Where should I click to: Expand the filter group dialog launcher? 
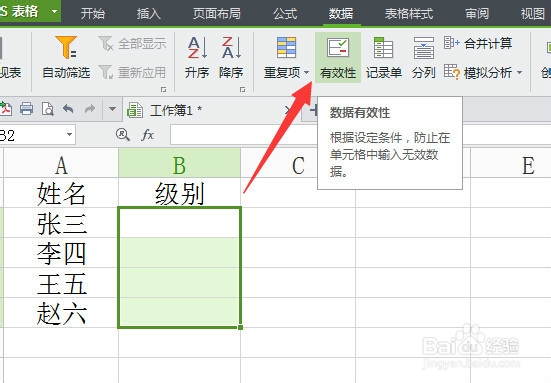coord(163,89)
